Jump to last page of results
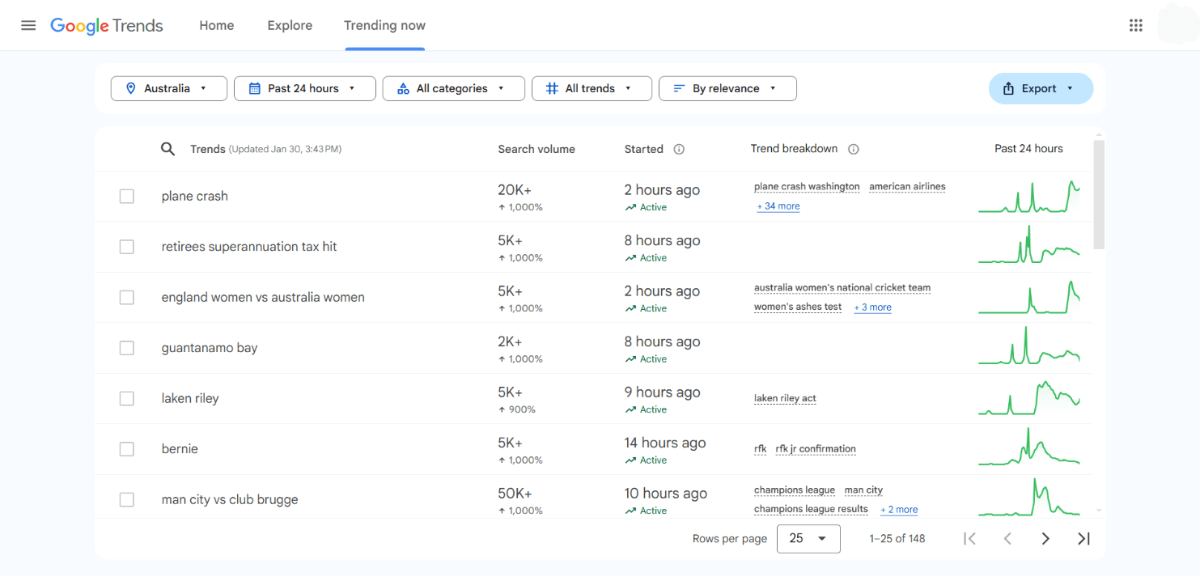 tap(1083, 538)
